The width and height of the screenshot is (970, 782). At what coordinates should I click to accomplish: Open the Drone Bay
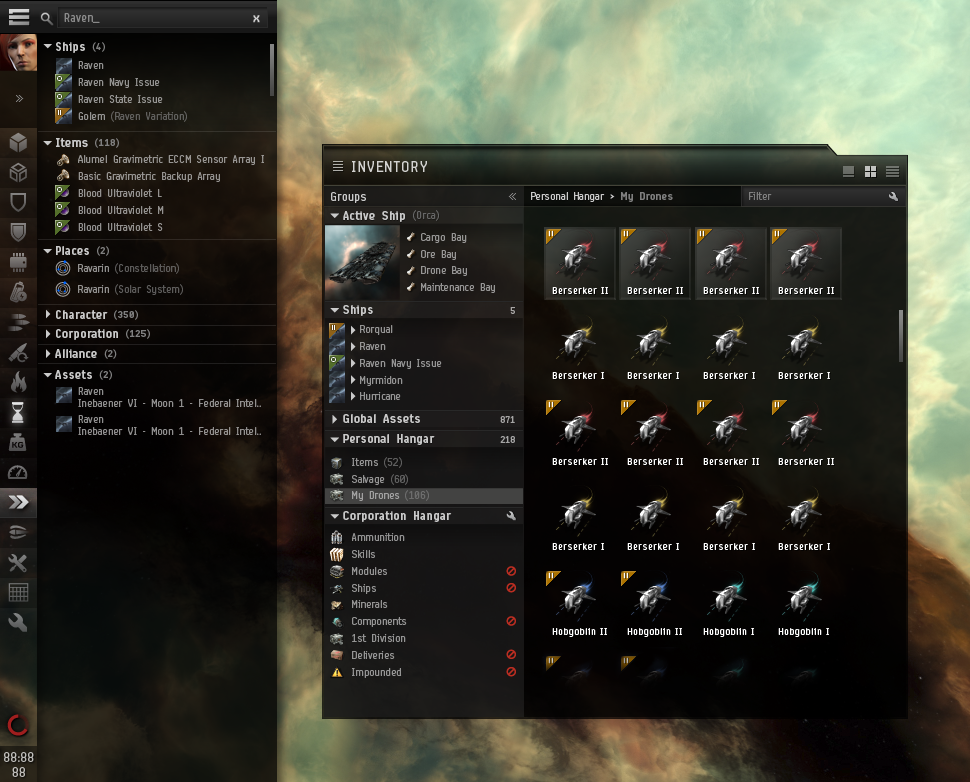[444, 270]
